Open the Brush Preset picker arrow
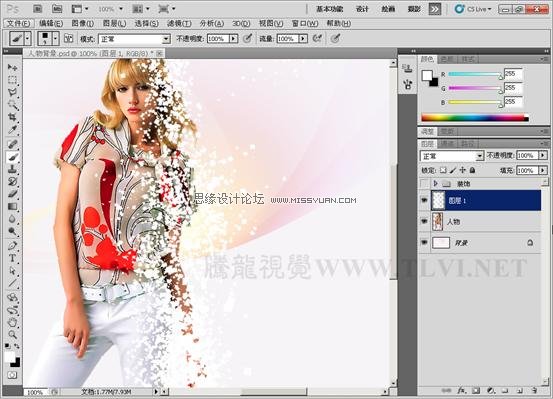The width and height of the screenshot is (553, 399). click(x=55, y=38)
